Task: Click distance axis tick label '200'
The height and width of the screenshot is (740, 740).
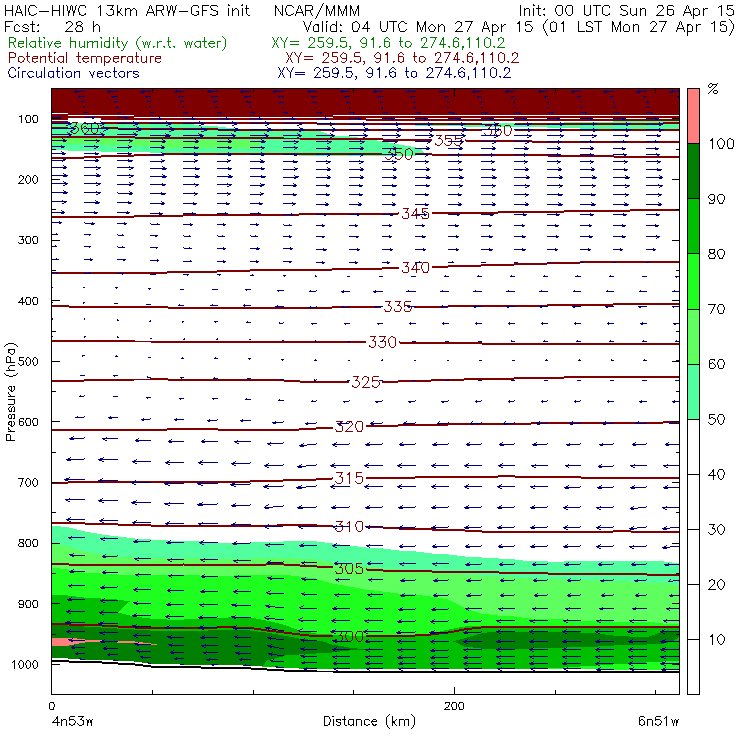Action: click(454, 706)
